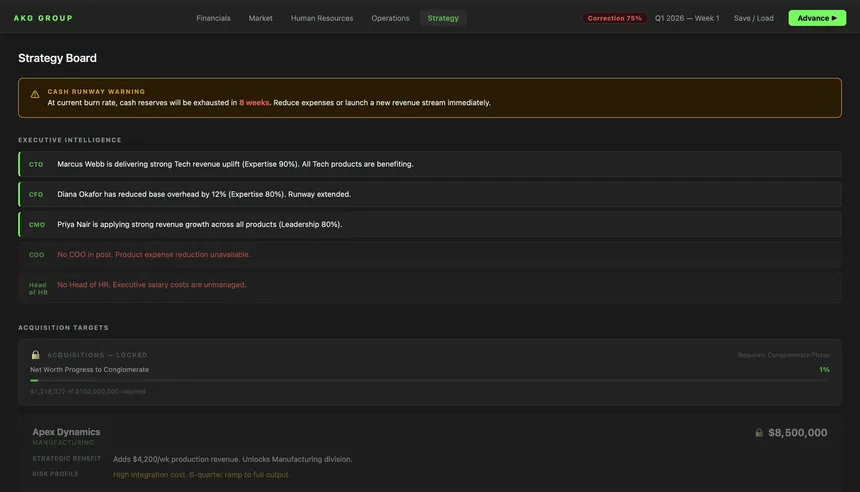Select the Strategy tab

tap(443, 18)
